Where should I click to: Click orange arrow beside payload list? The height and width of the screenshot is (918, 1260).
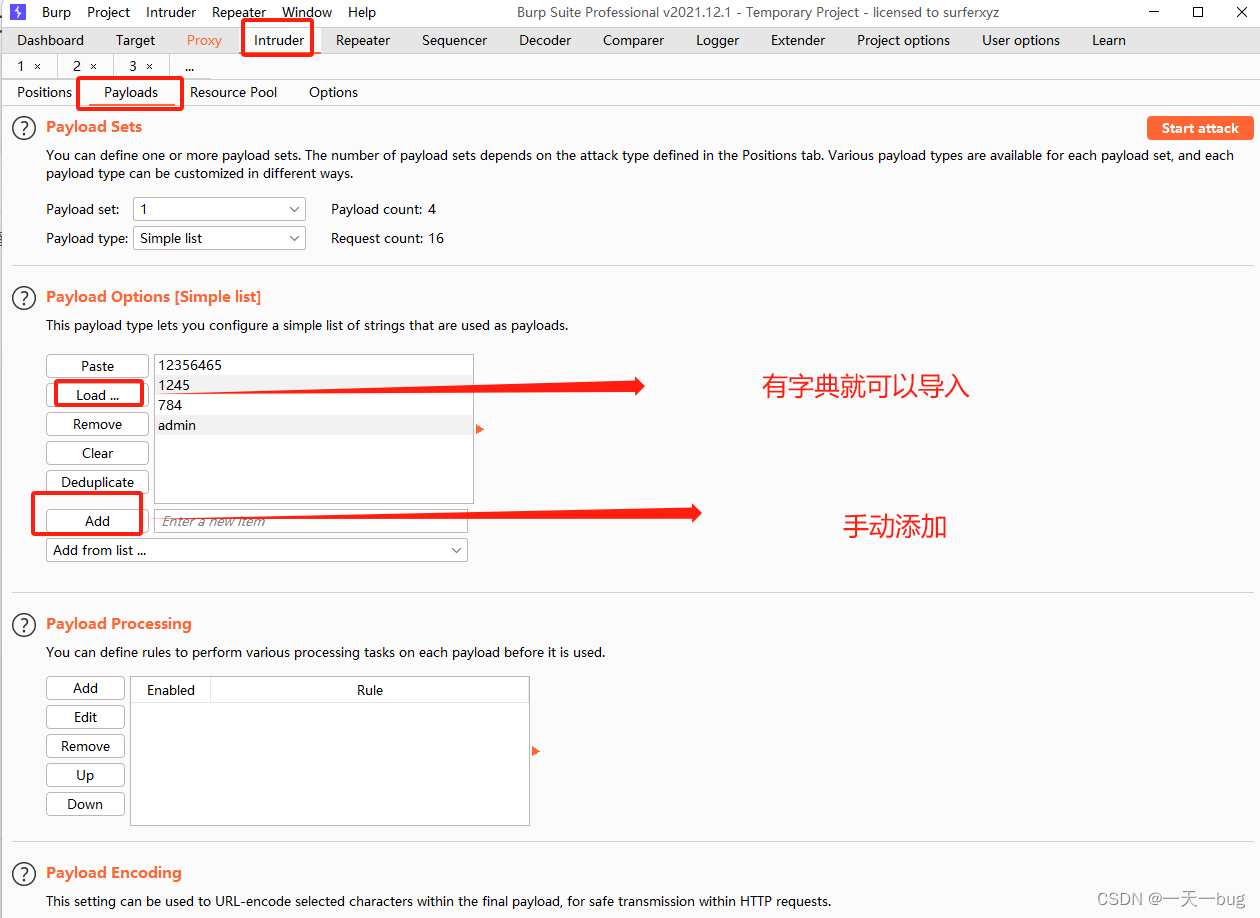480,429
